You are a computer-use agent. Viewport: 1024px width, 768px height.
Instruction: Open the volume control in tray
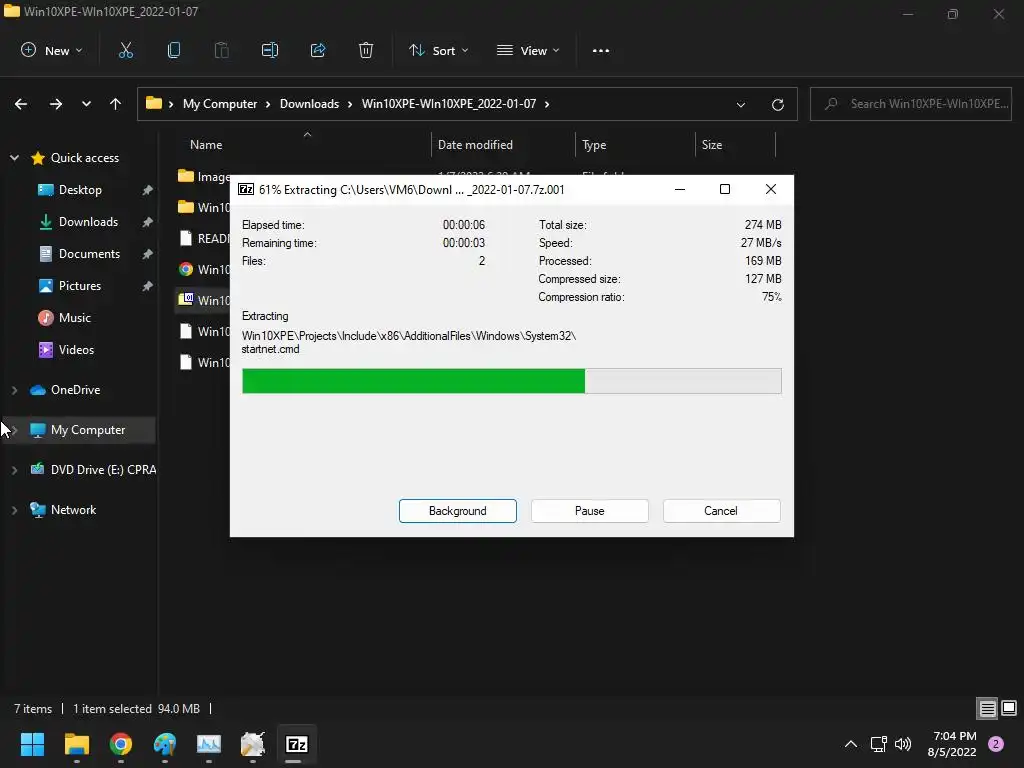click(x=903, y=744)
